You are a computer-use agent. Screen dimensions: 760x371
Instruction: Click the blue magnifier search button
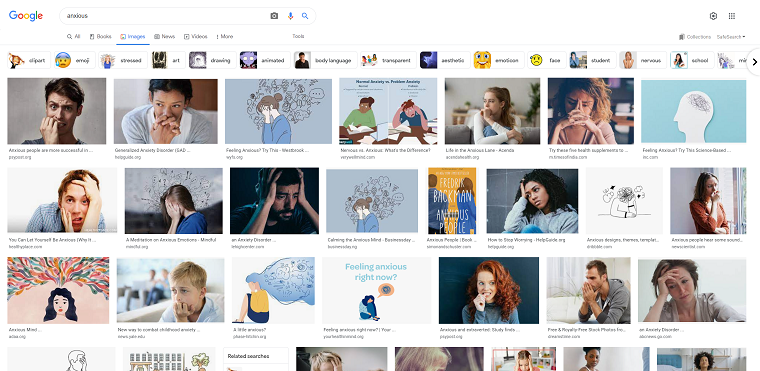pos(305,16)
